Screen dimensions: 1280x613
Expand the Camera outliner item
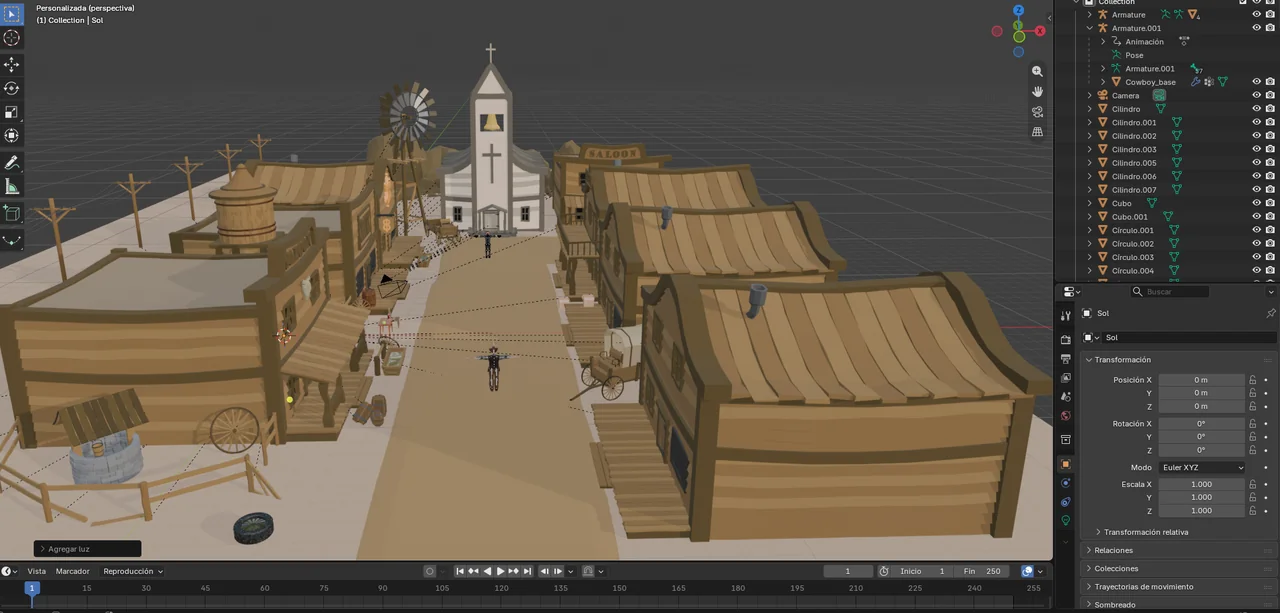click(1090, 96)
